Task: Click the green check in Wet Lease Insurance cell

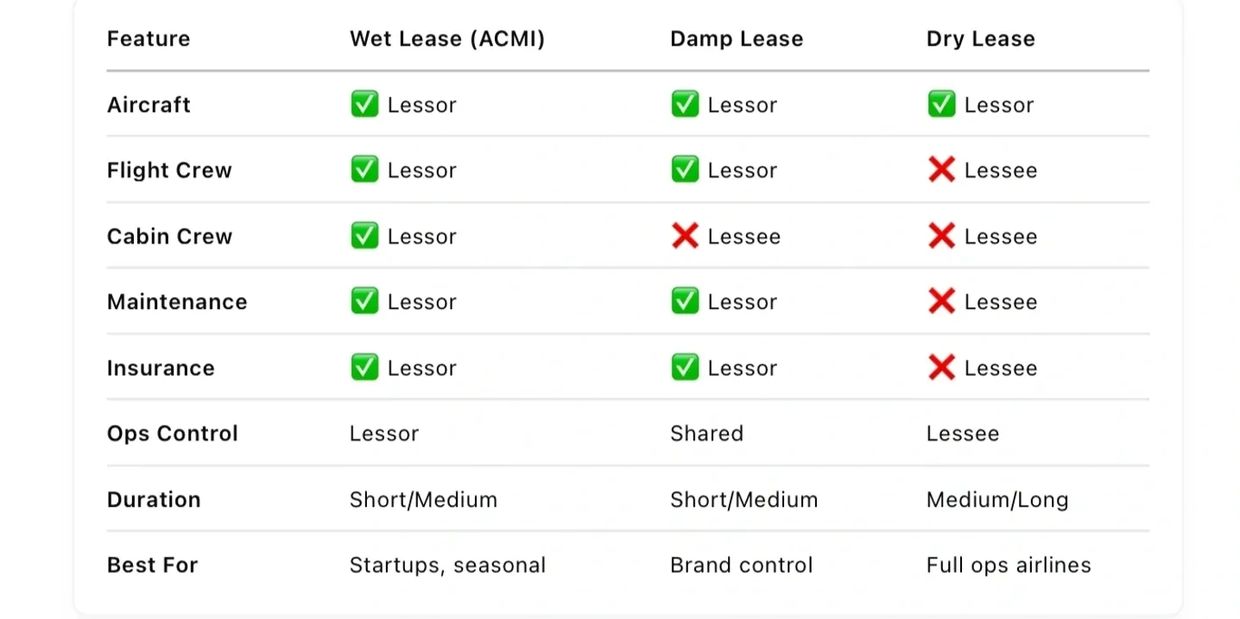Action: click(364, 367)
